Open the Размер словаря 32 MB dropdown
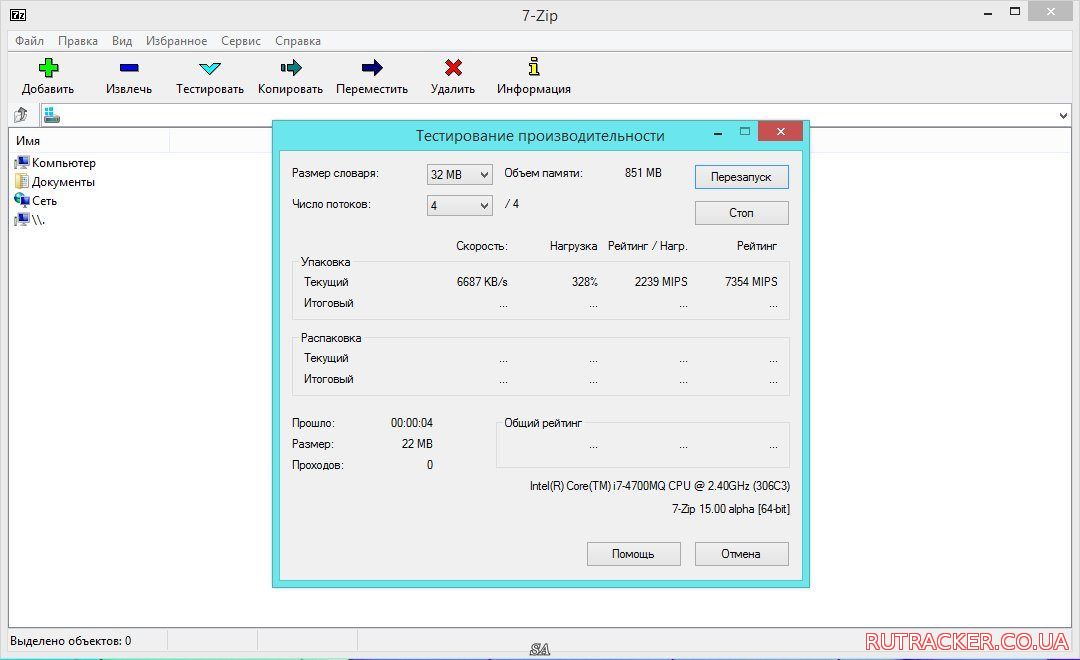Screen dimensions: 1080x660 point(459,174)
